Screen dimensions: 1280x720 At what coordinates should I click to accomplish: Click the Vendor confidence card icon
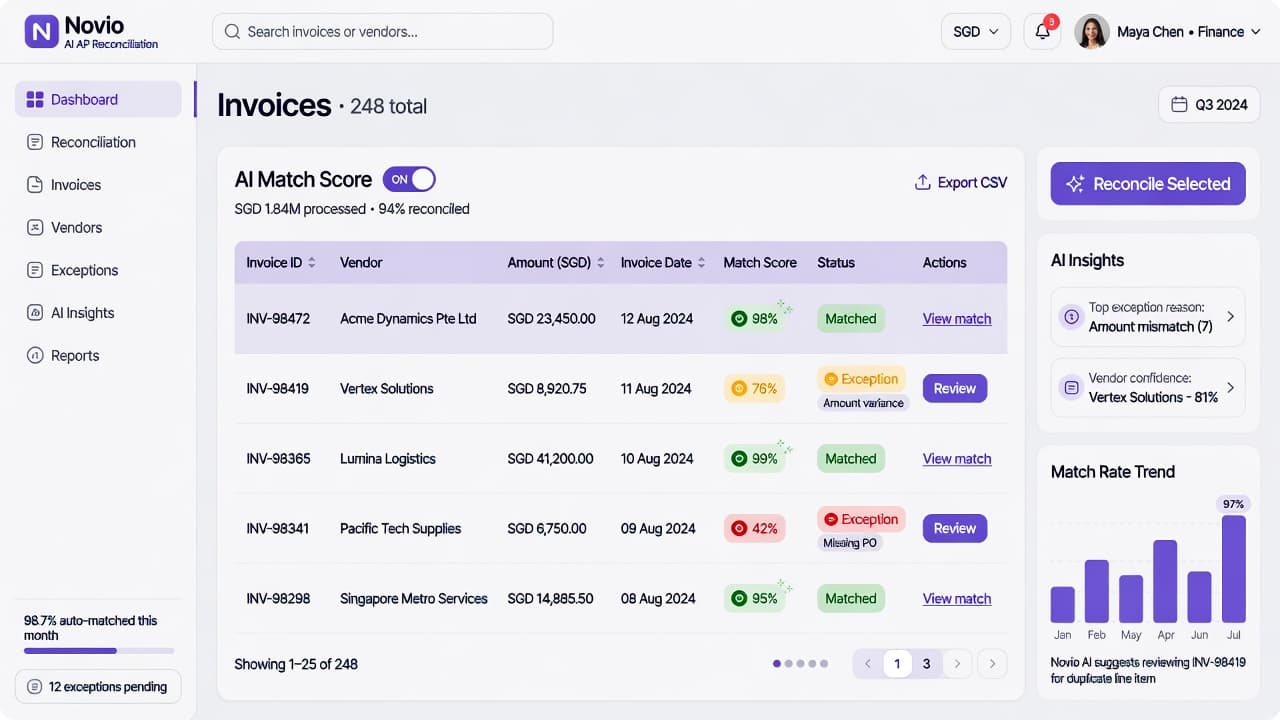(1071, 388)
